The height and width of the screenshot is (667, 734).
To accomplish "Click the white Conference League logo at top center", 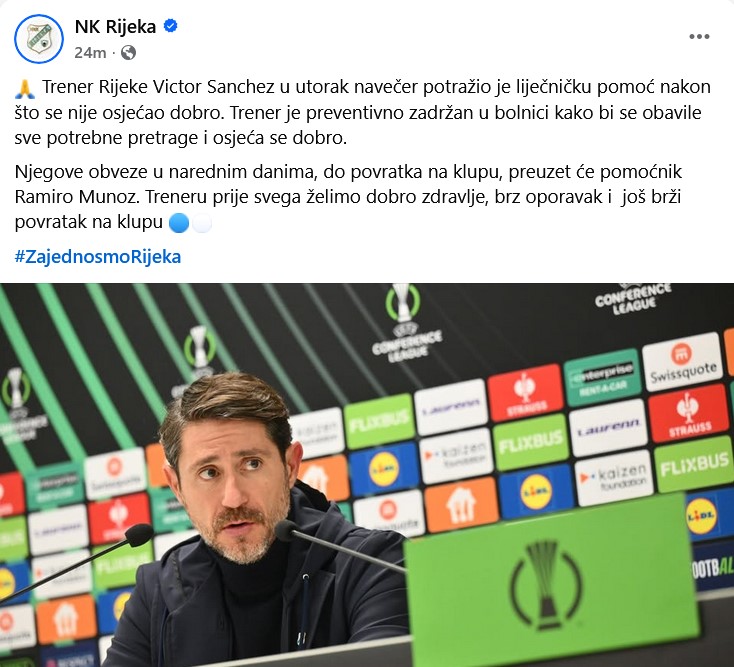I will tap(405, 323).
